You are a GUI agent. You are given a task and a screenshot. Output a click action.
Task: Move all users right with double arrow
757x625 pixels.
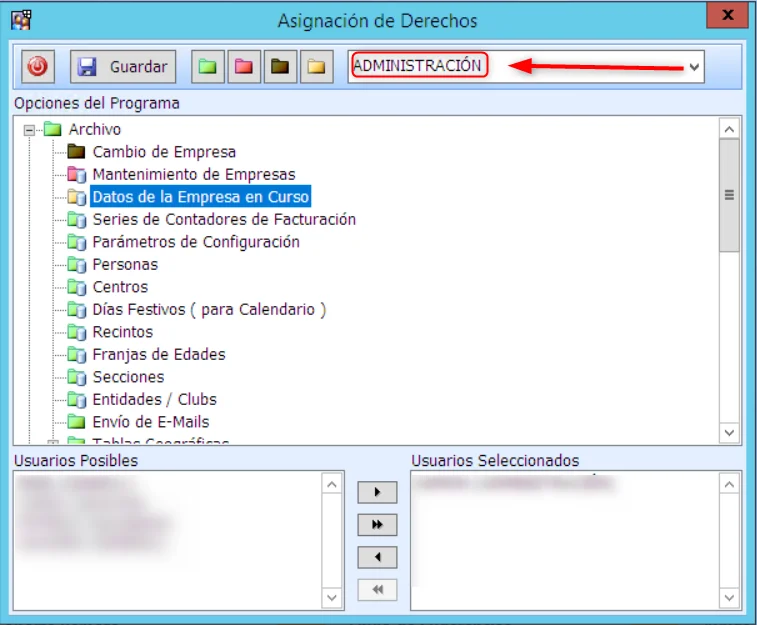(377, 525)
